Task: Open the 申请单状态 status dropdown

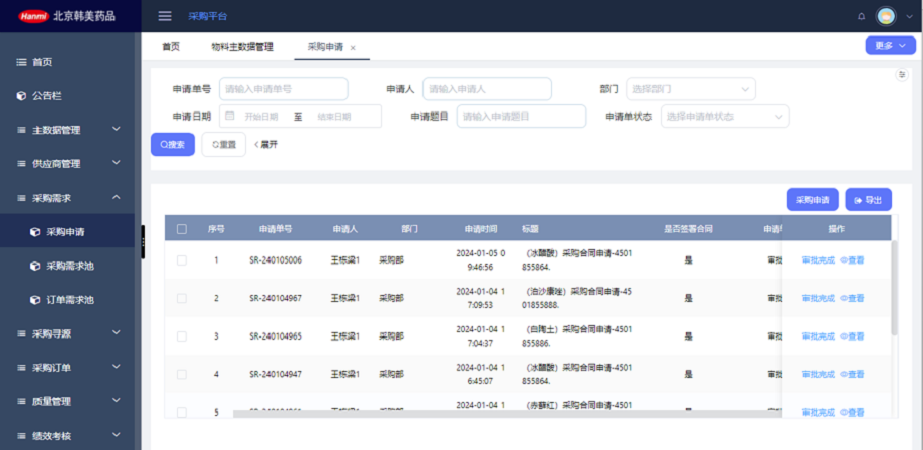Action: click(x=724, y=117)
